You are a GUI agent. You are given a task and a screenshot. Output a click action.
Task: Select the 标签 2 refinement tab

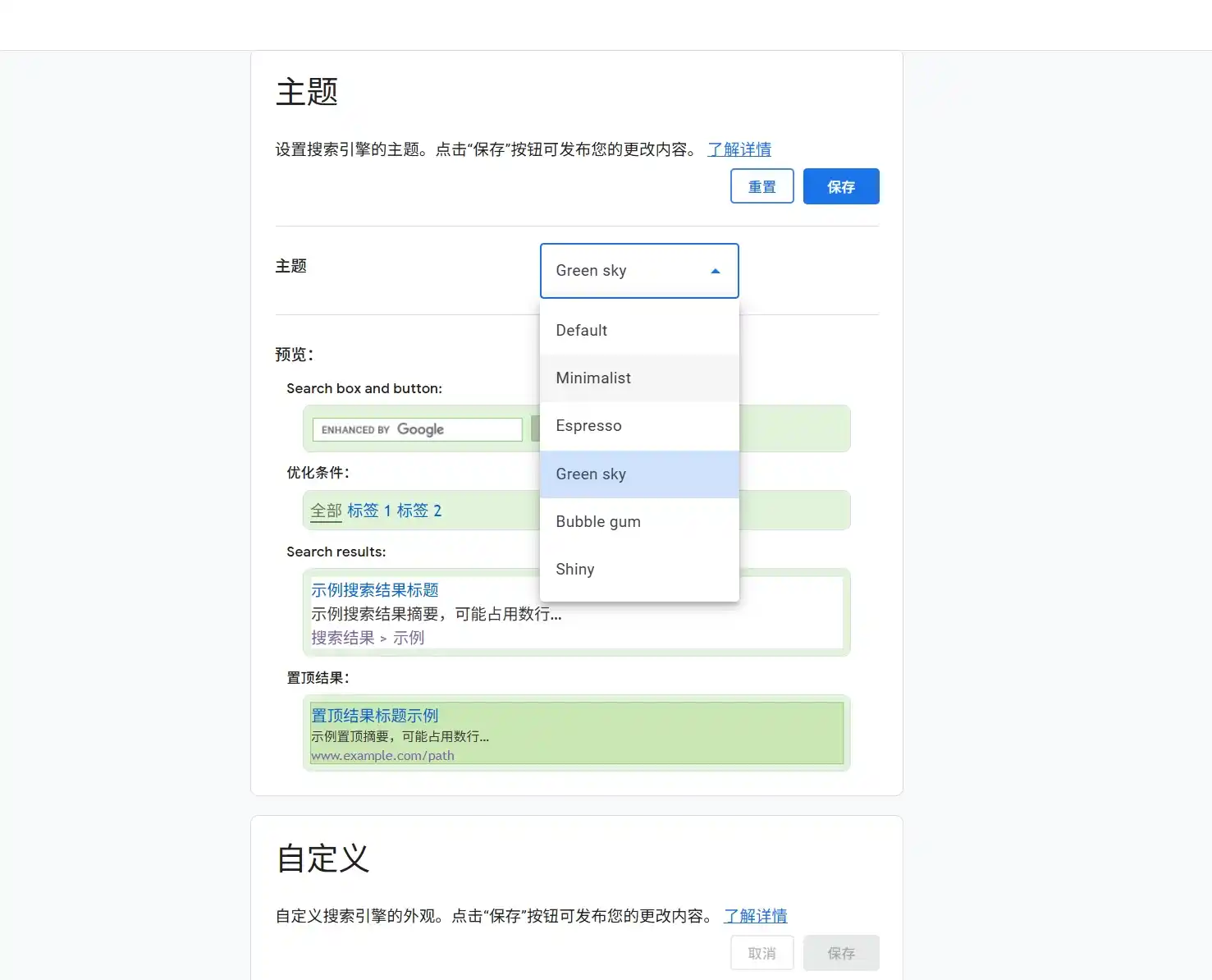[x=420, y=510]
